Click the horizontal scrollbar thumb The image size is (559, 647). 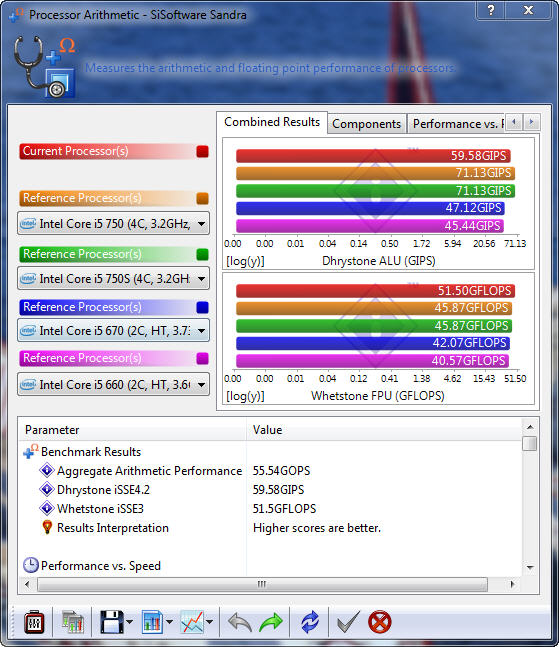pos(262,584)
